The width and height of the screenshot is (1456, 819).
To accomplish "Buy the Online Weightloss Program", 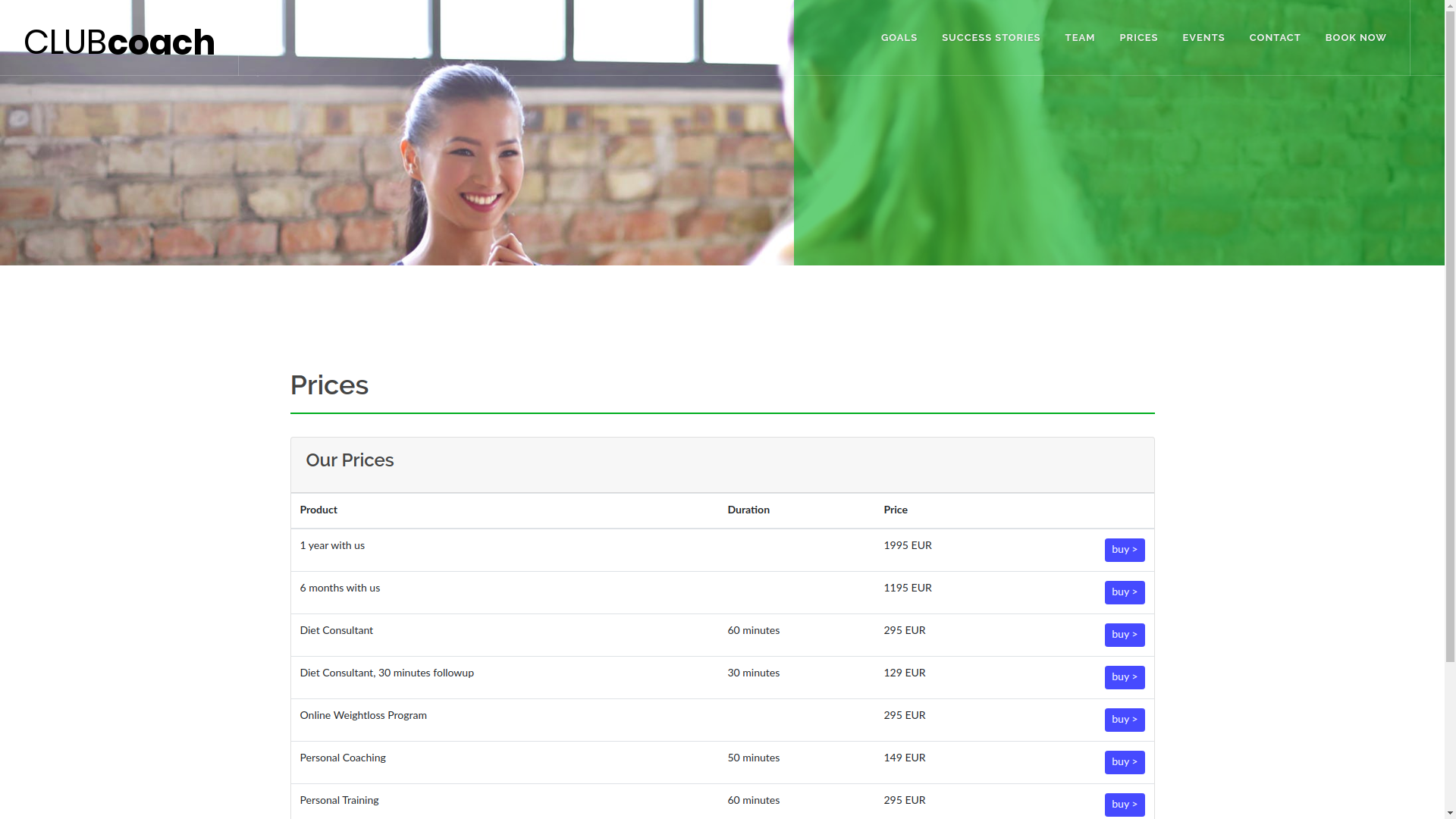I will [x=1124, y=720].
